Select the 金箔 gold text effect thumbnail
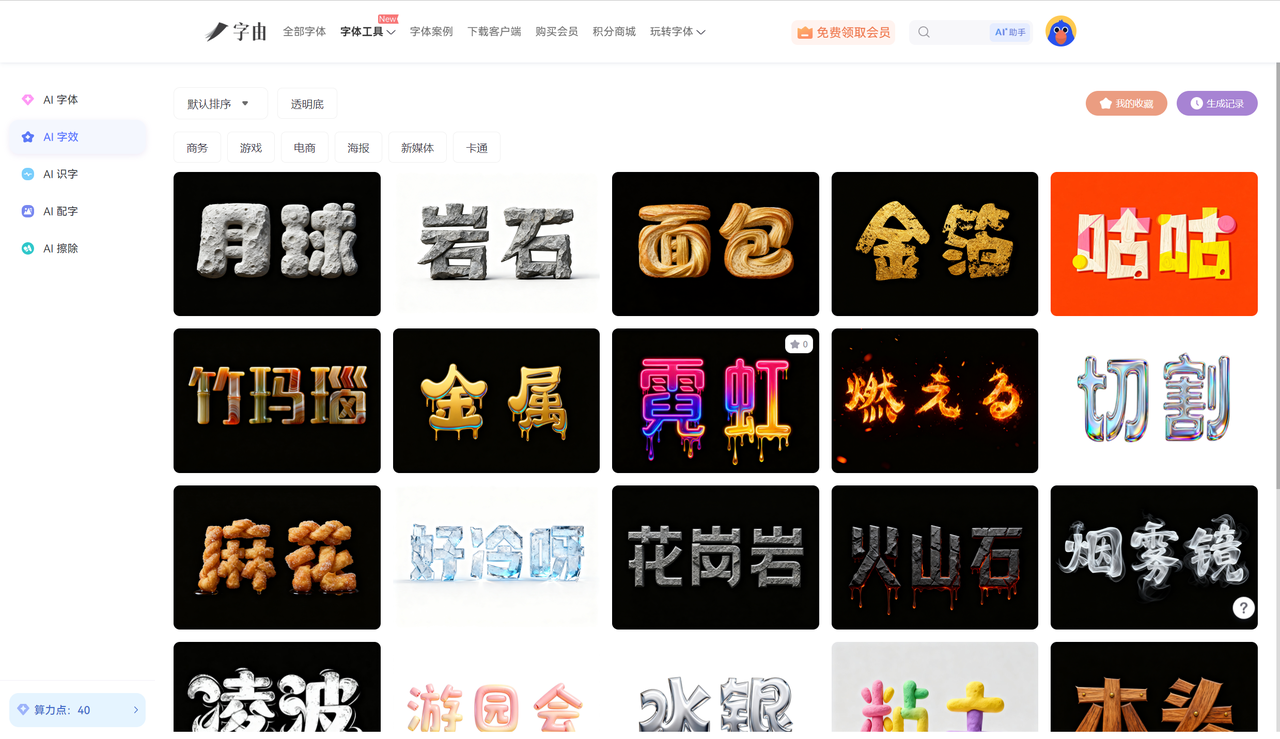 coord(934,244)
